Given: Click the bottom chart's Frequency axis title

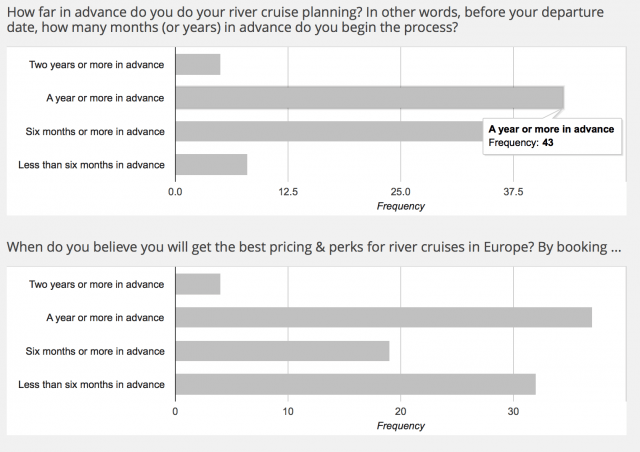Looking at the screenshot, I should click(400, 426).
